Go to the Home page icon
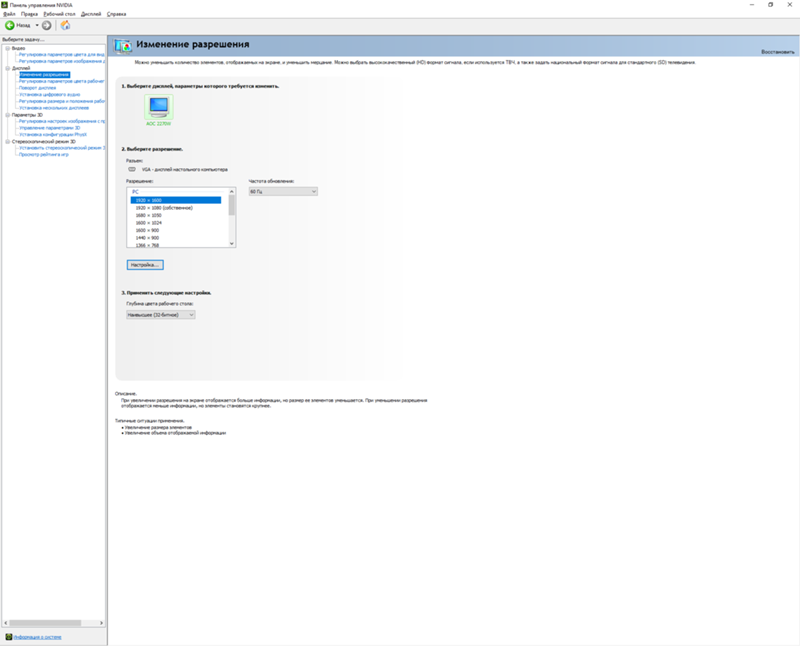 [65, 25]
